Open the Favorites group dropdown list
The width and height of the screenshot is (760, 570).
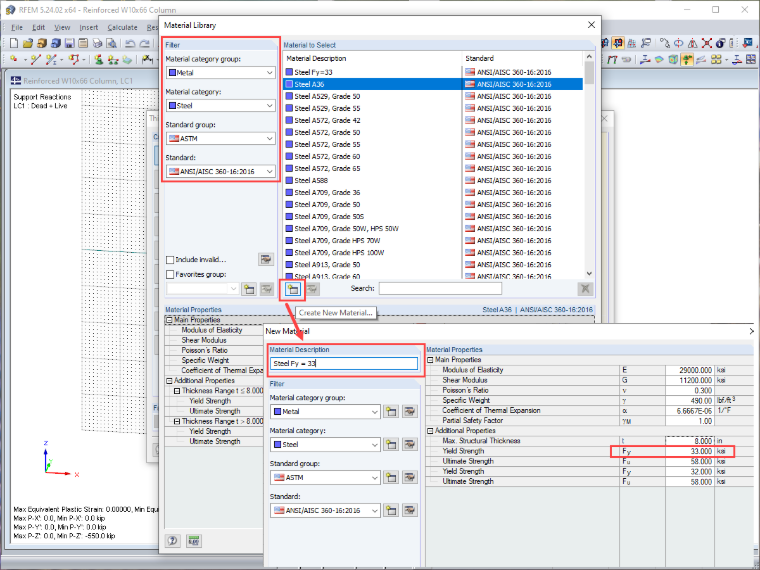tap(202, 289)
